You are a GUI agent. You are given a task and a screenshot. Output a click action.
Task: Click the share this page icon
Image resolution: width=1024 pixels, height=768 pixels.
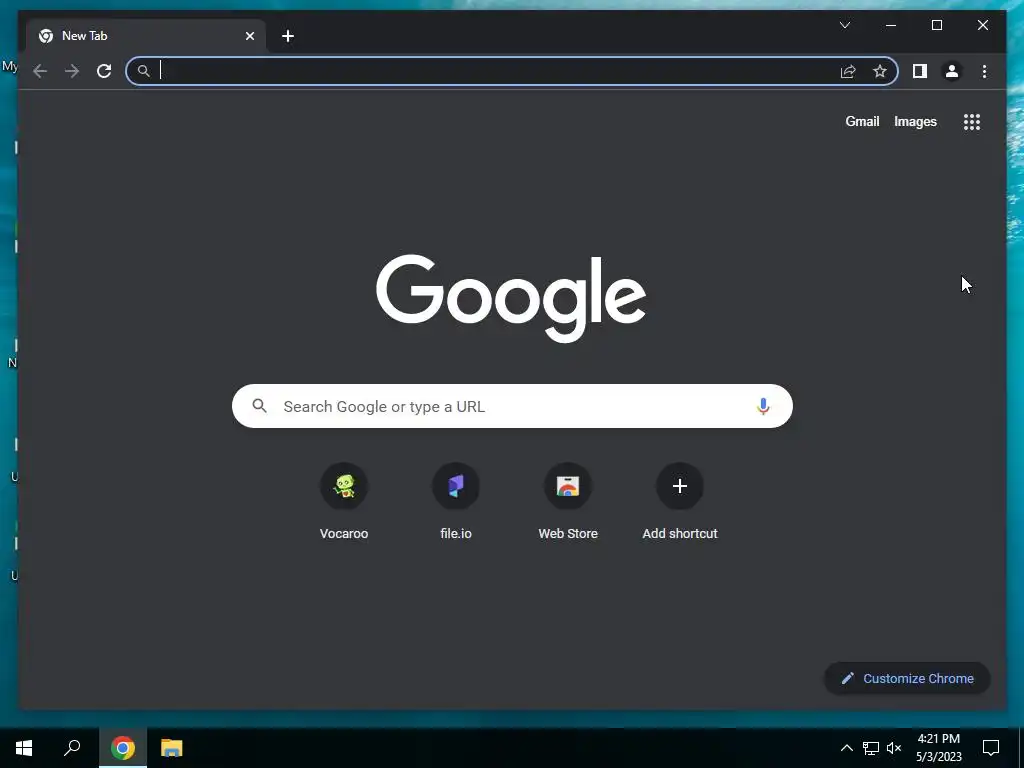tap(848, 71)
